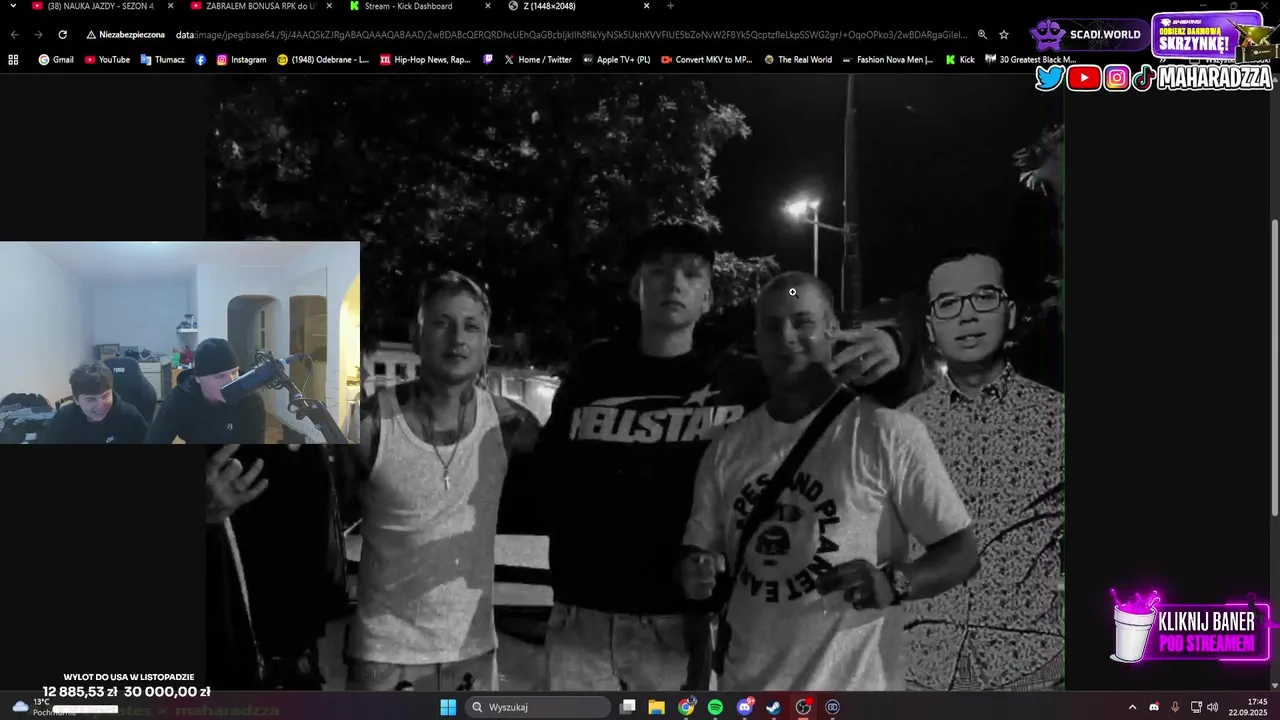
Task: Open the Kick bookmark
Action: point(960,60)
